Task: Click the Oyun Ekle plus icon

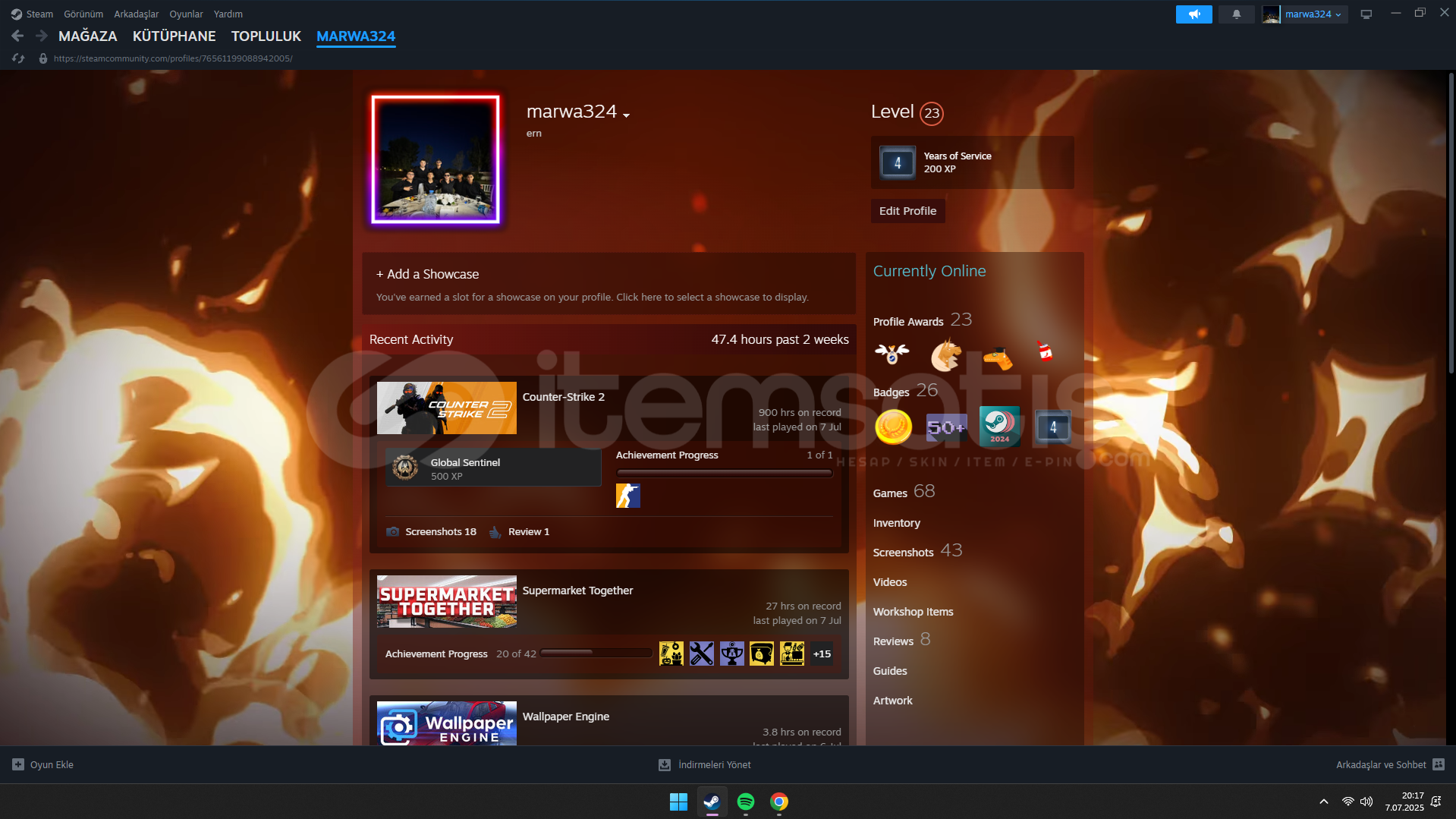Action: 18,764
